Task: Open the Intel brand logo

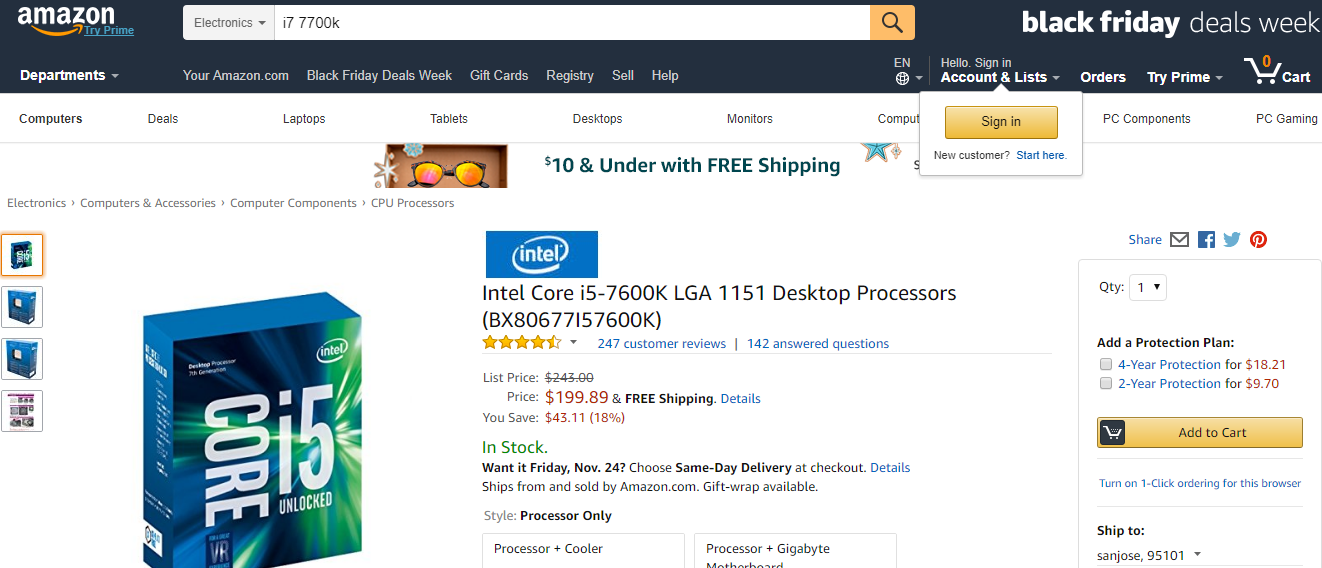Action: tap(541, 254)
